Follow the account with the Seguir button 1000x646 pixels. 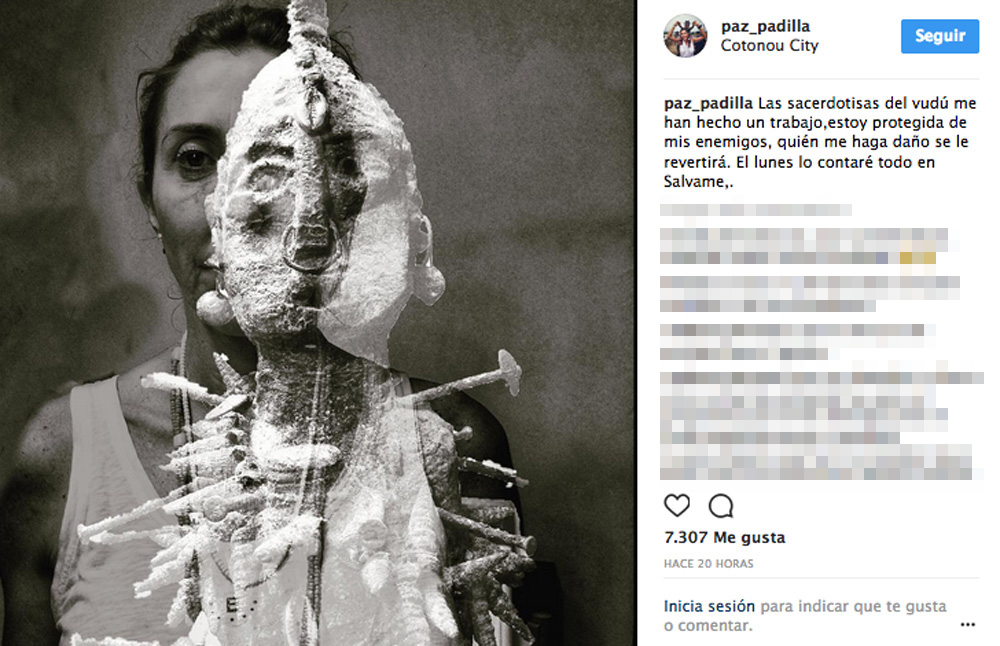tap(939, 36)
